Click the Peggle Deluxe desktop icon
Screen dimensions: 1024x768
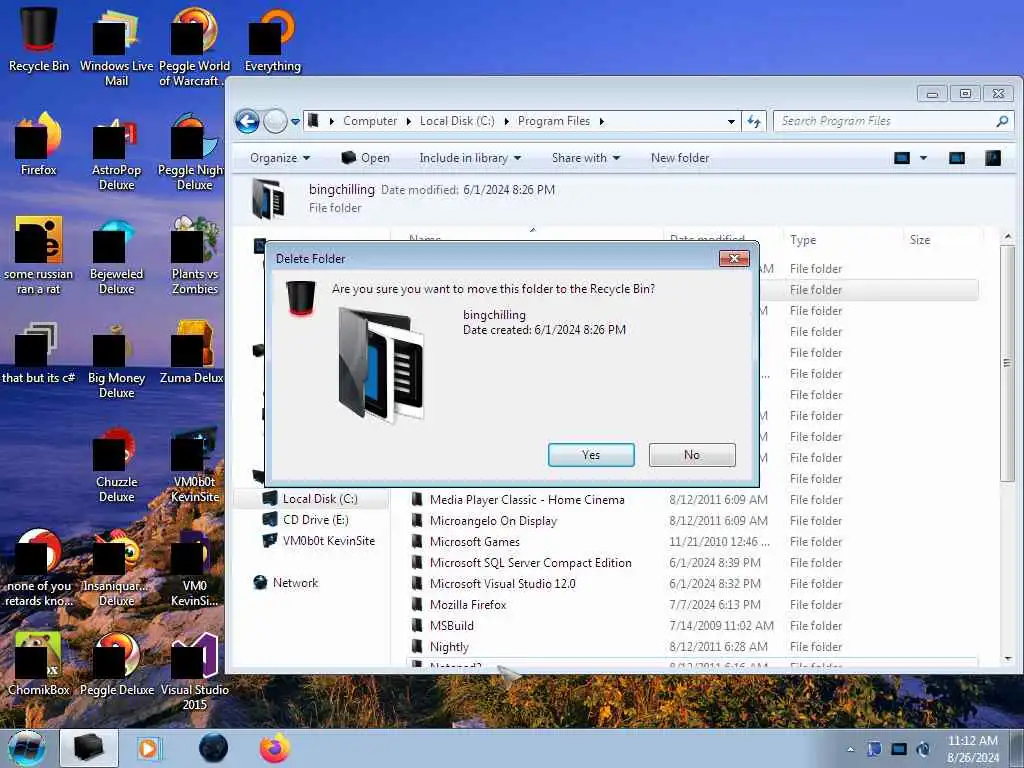(x=116, y=663)
